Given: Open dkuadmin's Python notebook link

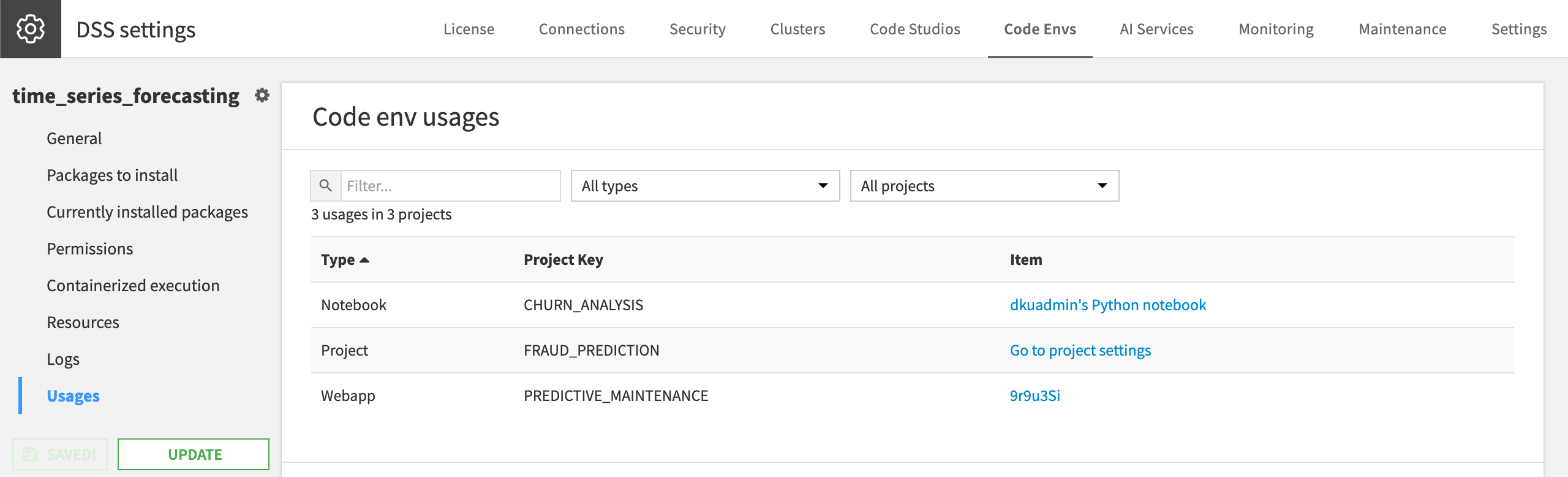Looking at the screenshot, I should [x=1107, y=305].
